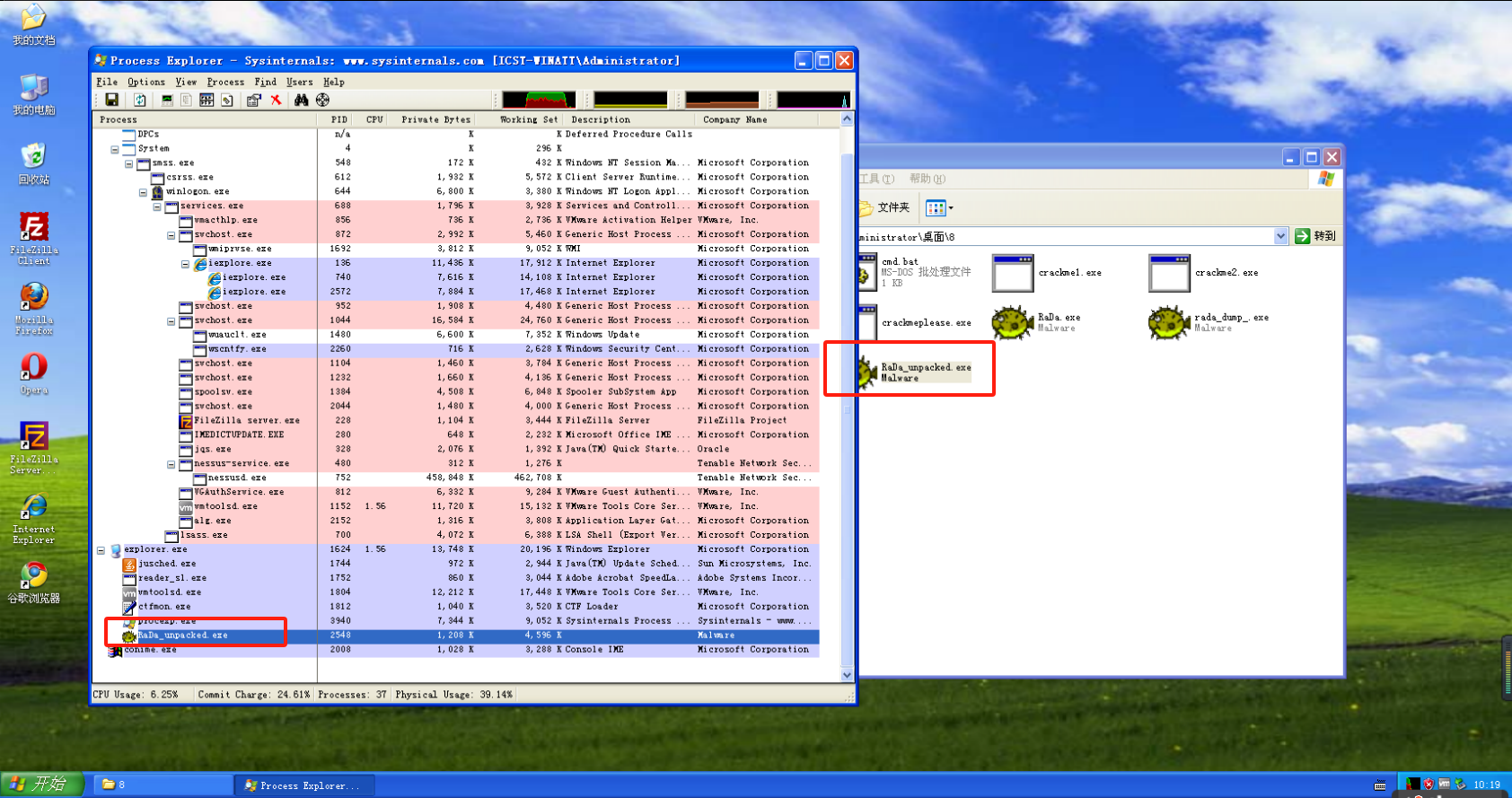Viewport: 1512px width, 798px height.
Task: Click the Refresh Now toolbar icon
Action: coord(140,100)
